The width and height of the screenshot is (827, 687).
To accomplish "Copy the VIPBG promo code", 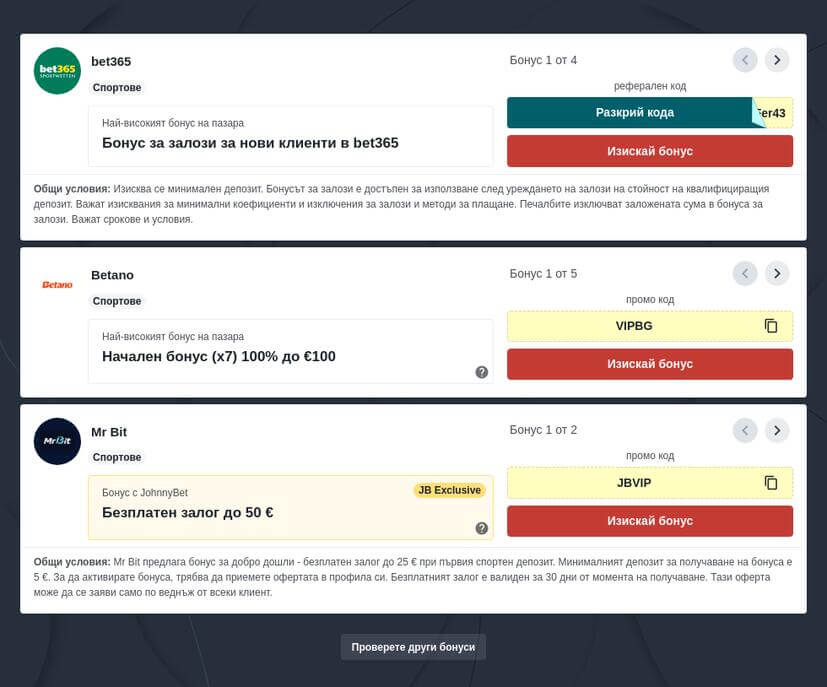I will click(771, 326).
